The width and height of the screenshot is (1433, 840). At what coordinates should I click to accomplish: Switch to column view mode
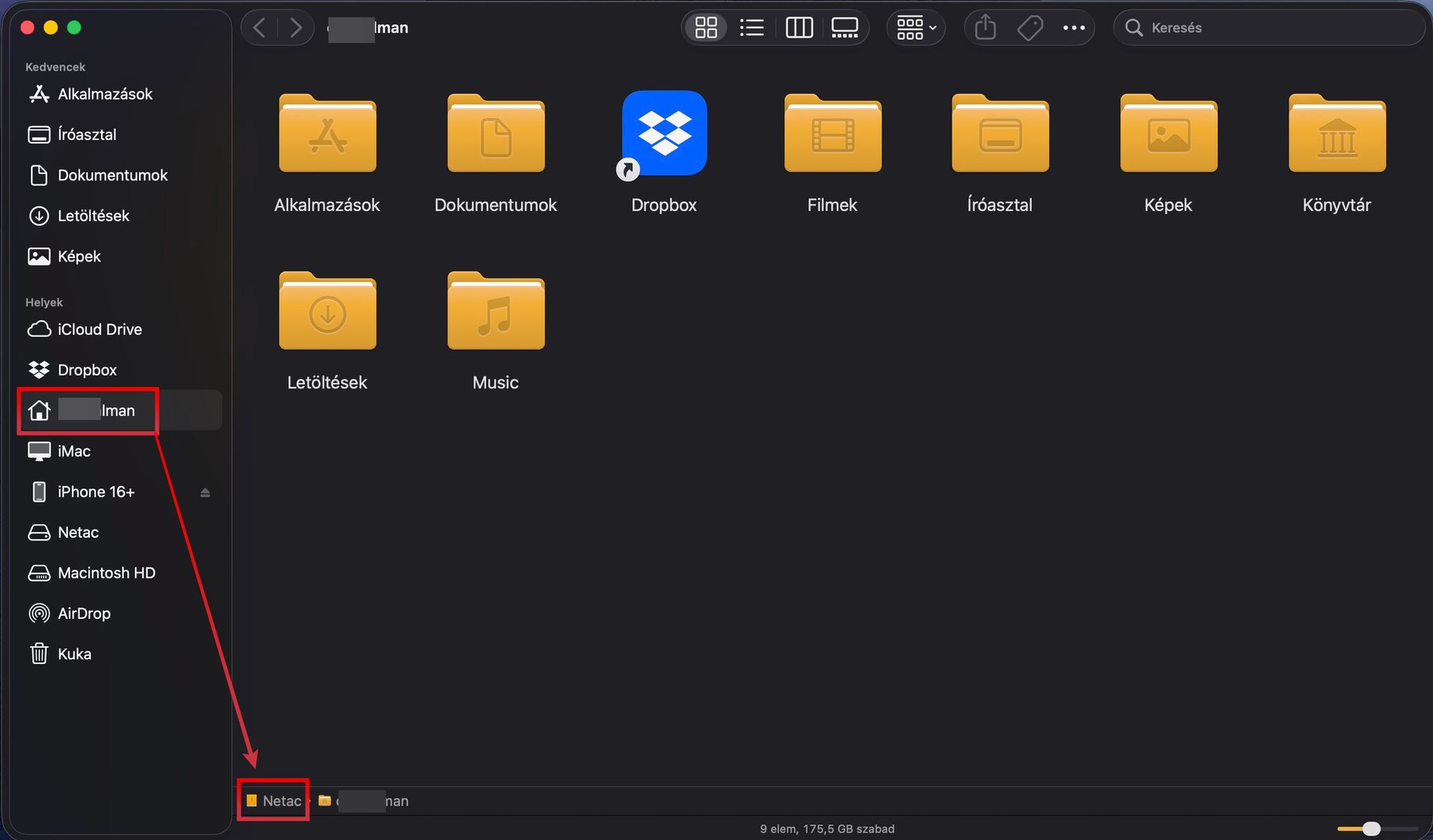(799, 28)
